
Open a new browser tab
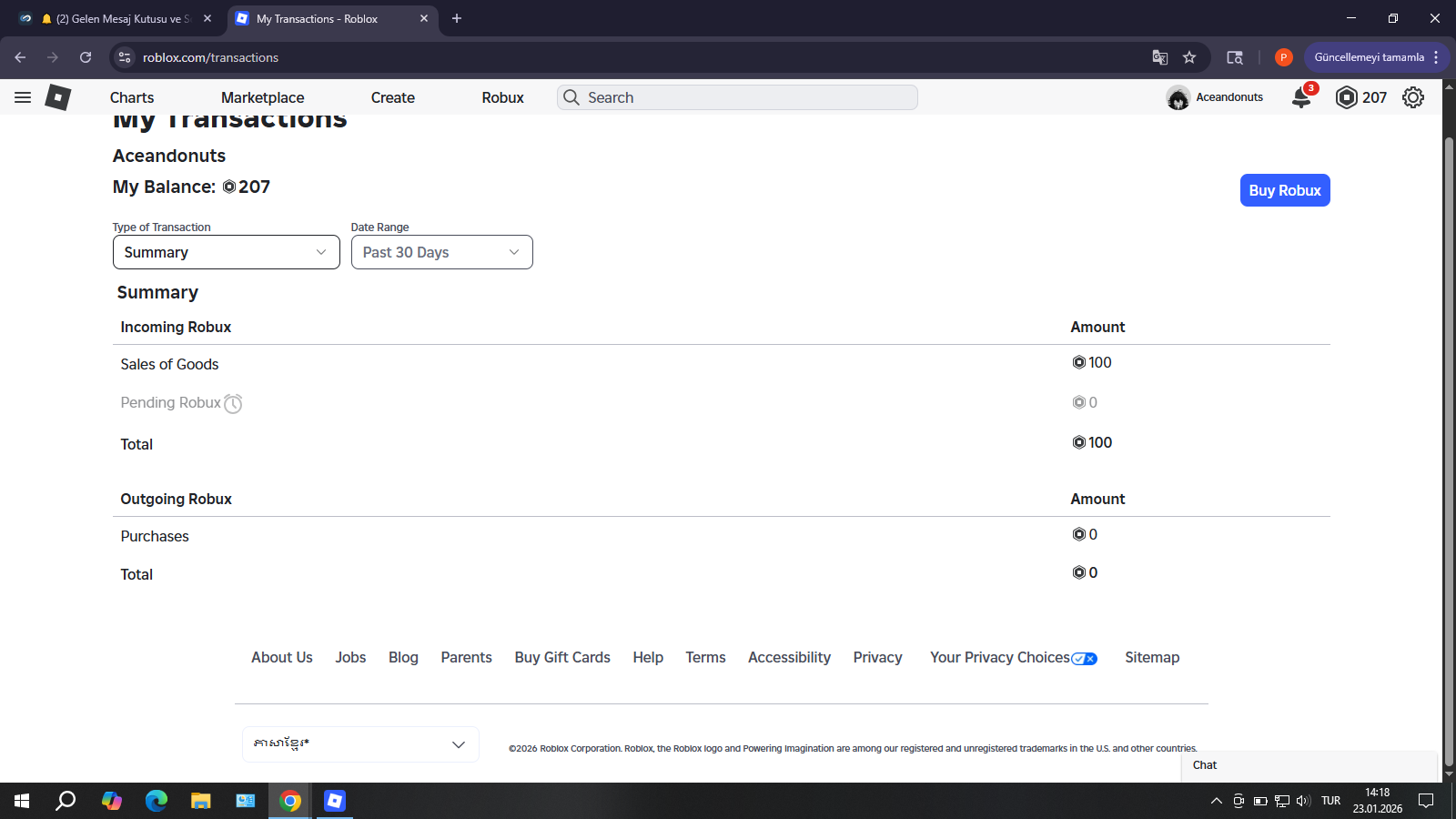click(457, 18)
